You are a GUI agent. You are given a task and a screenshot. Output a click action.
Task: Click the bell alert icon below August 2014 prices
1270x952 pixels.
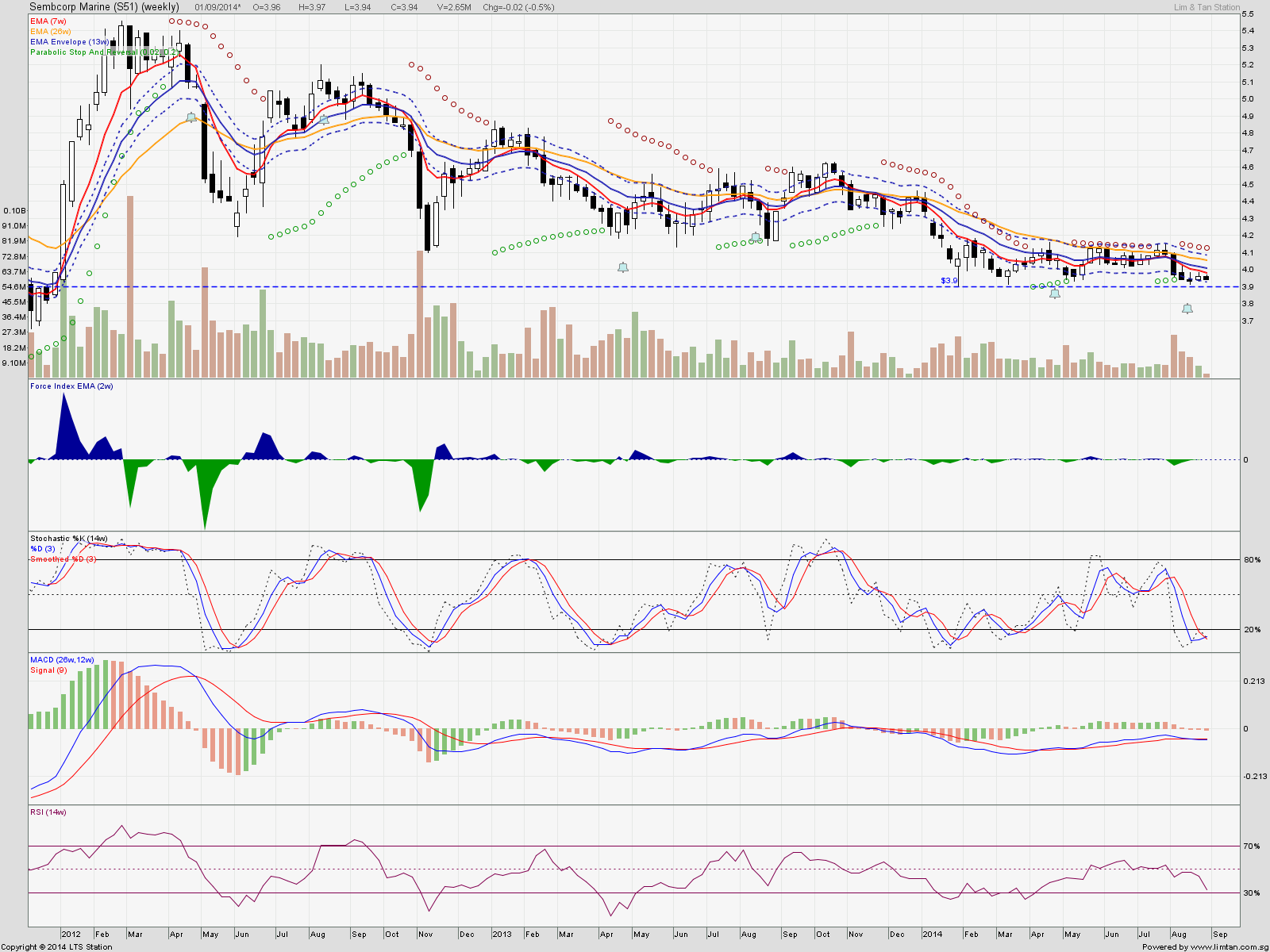[1187, 309]
